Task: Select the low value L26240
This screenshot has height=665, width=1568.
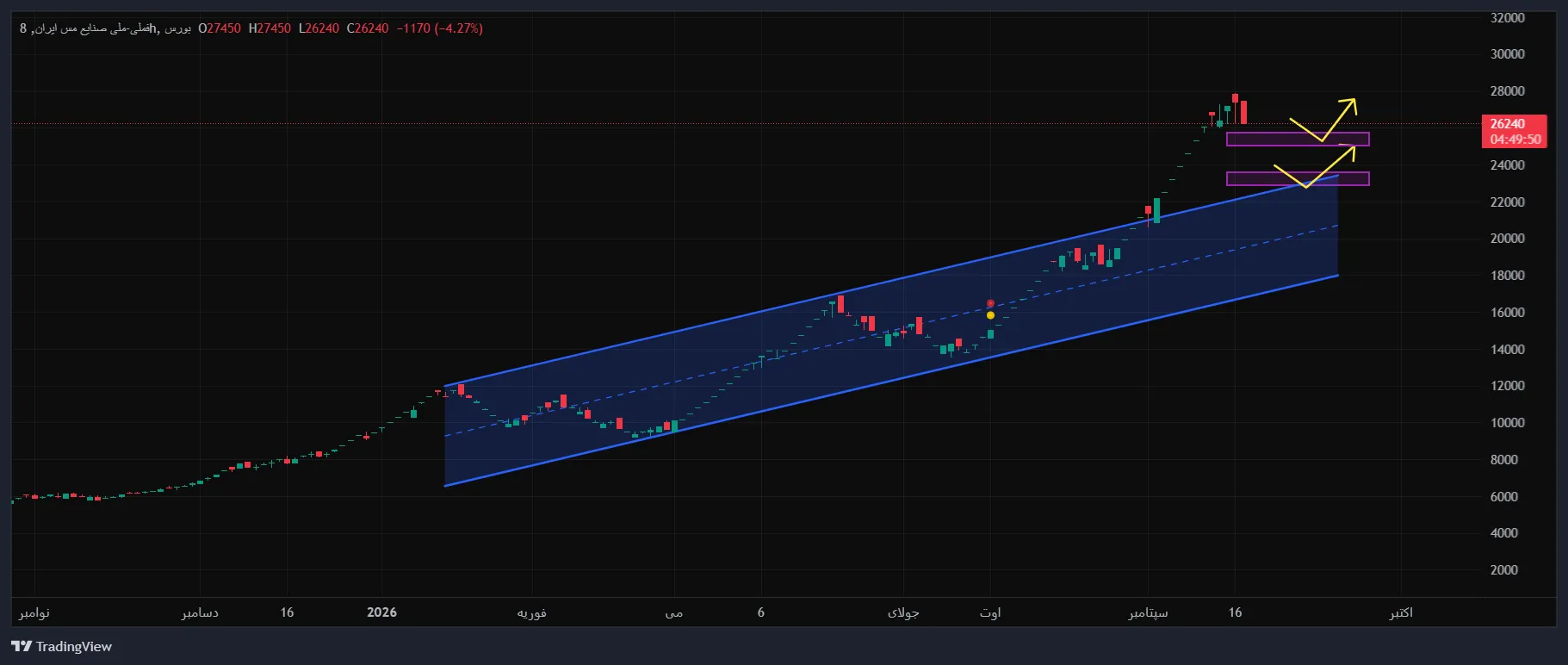Action: [319, 28]
